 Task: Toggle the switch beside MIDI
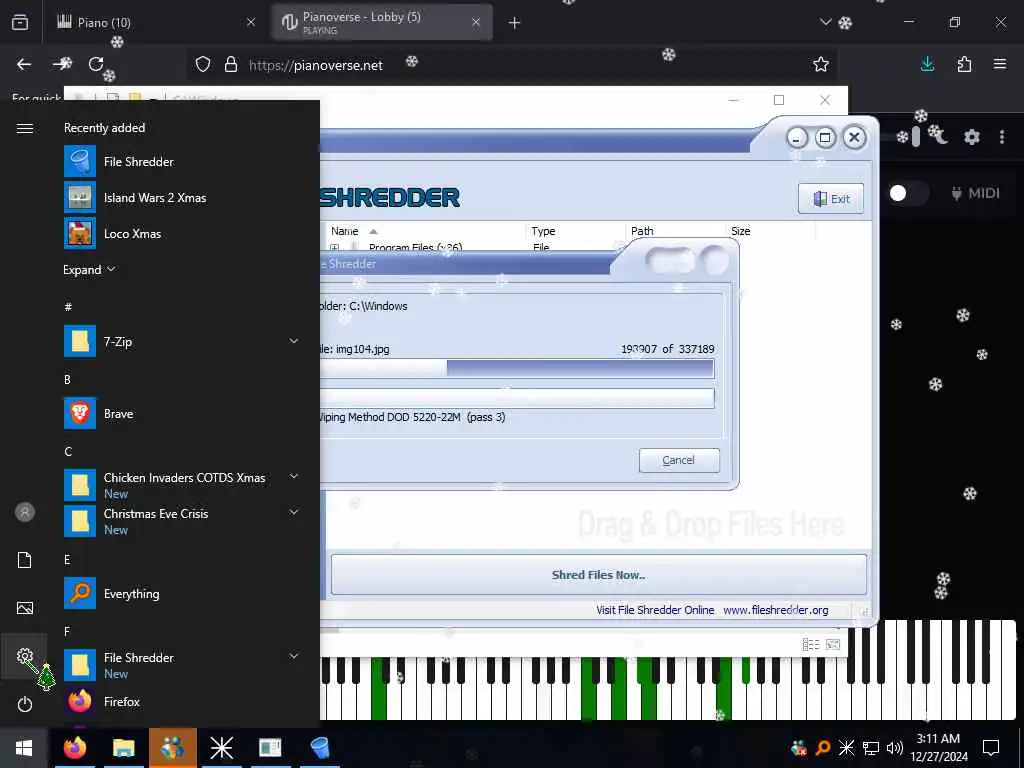point(908,193)
